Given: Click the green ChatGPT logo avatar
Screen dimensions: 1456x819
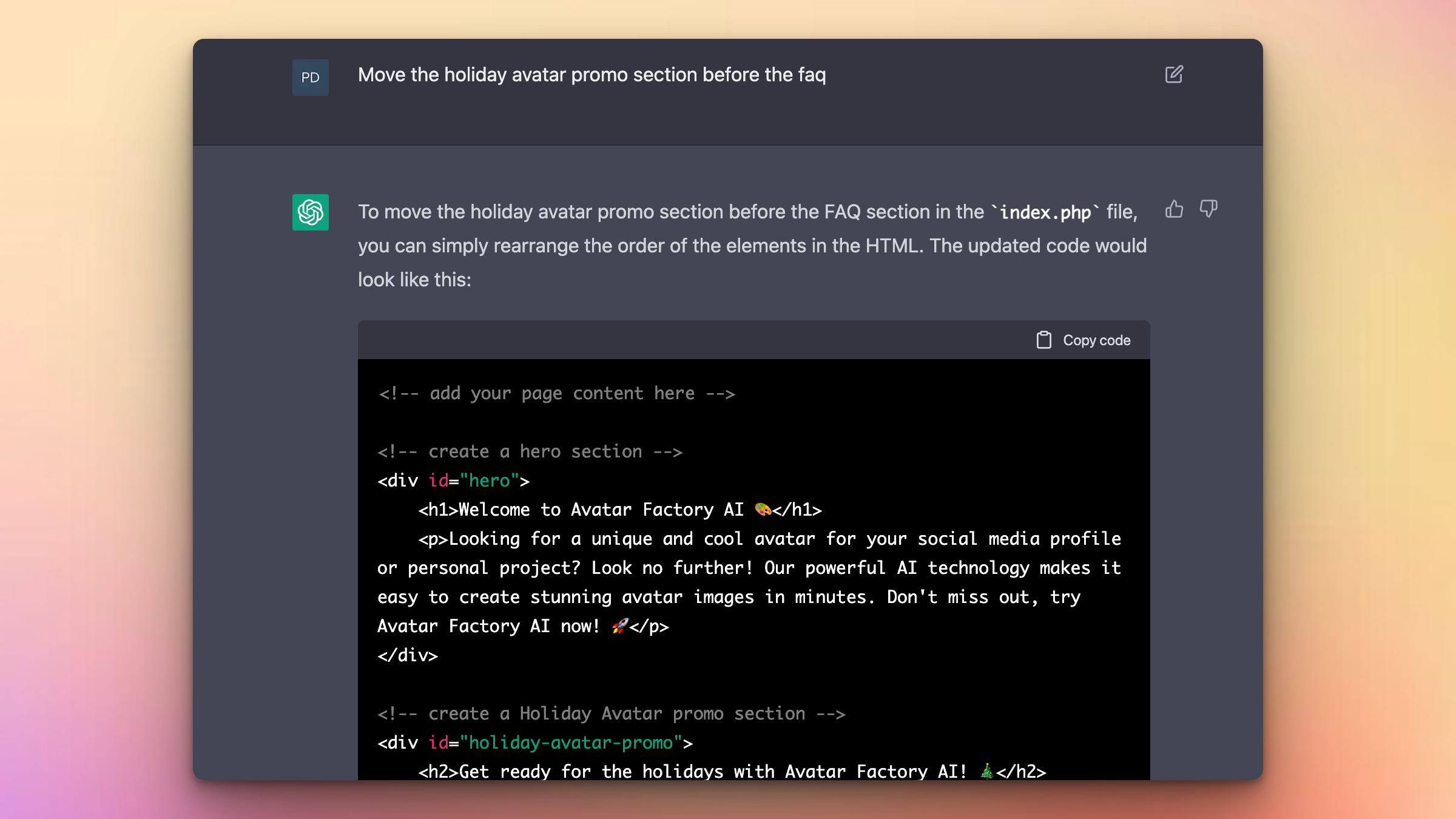Looking at the screenshot, I should [x=310, y=212].
